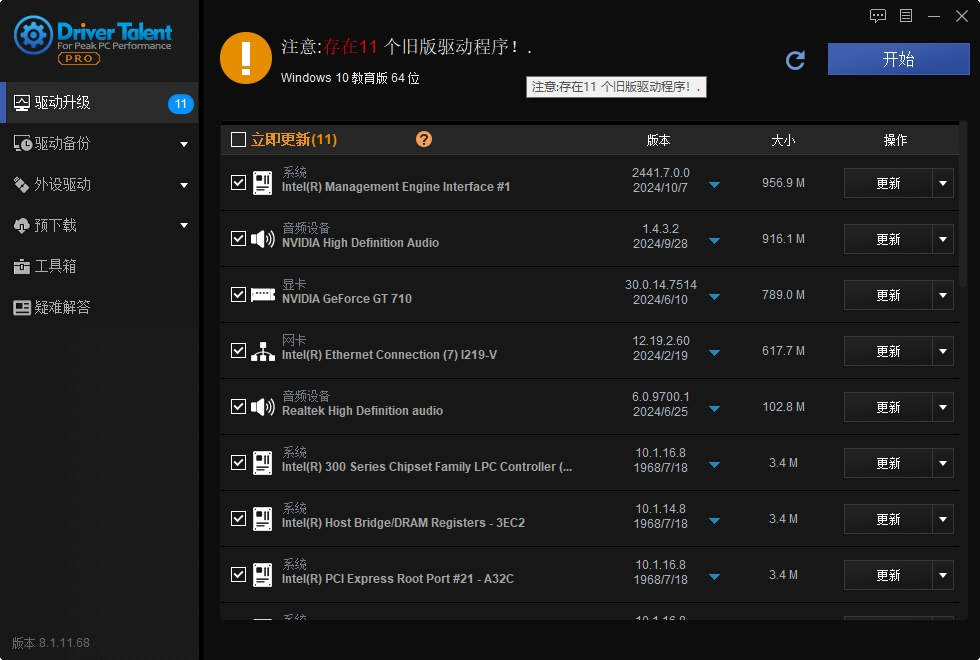Expand version list for GeForce GT 710
The height and width of the screenshot is (660, 980).
(714, 297)
